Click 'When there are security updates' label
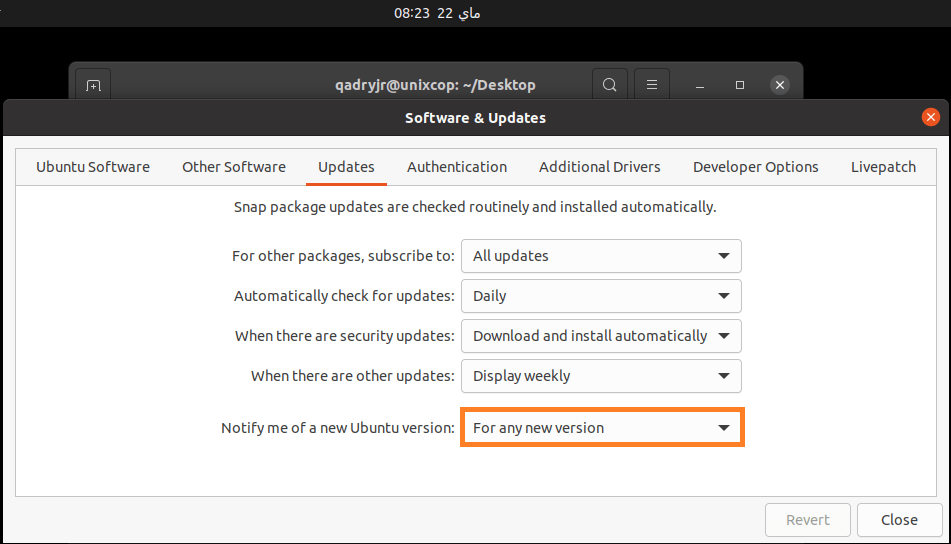 [x=344, y=336]
